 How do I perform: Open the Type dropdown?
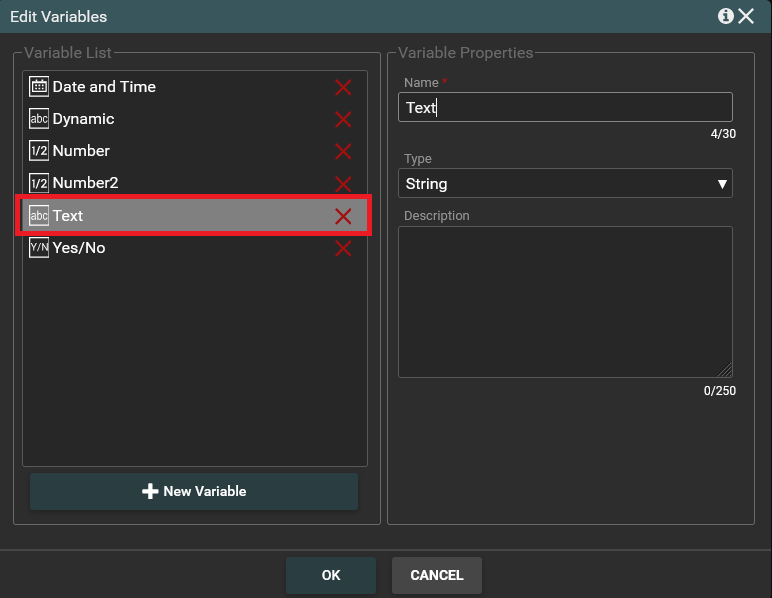pos(566,184)
